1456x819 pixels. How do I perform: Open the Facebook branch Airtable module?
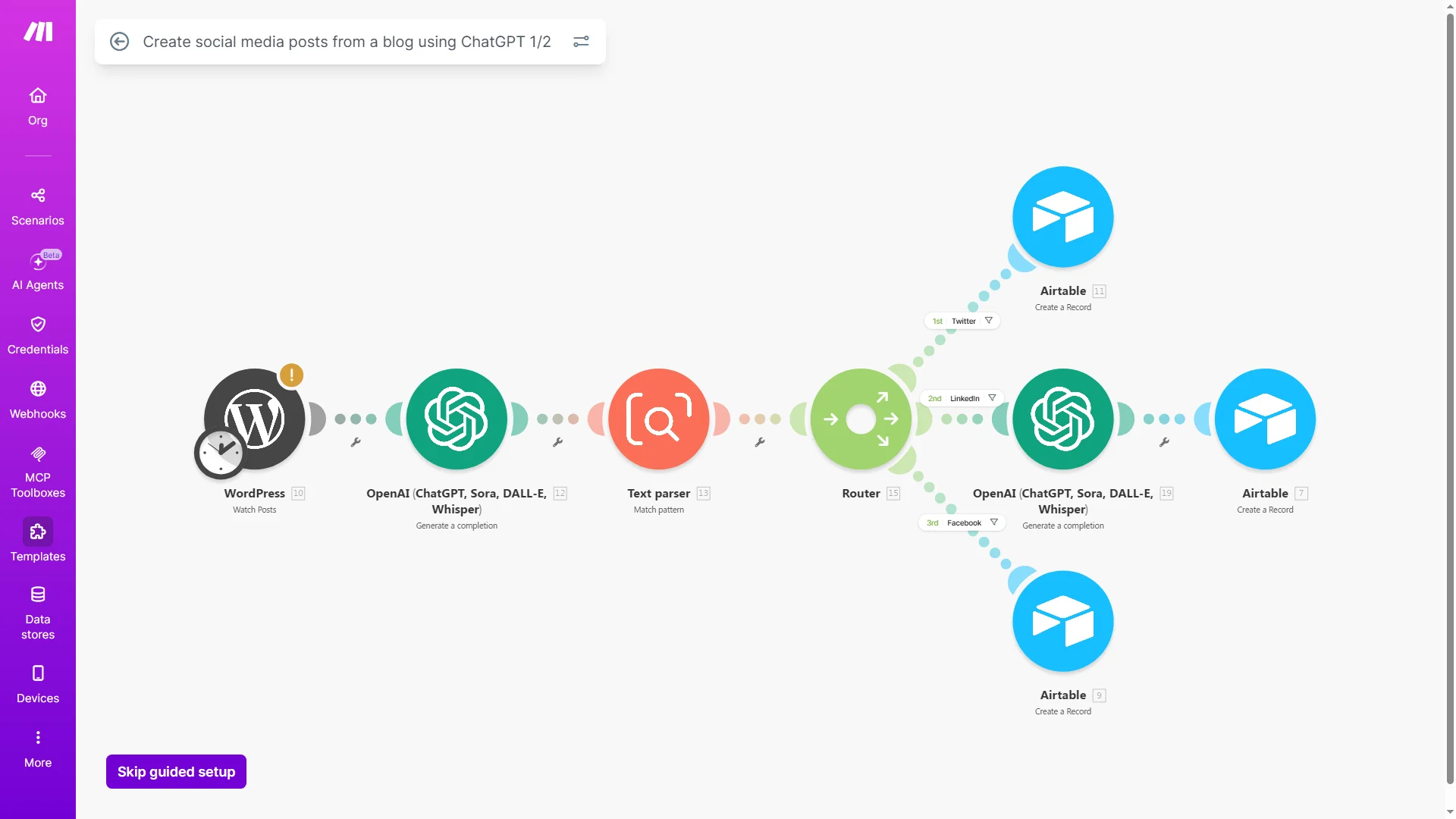(1062, 622)
